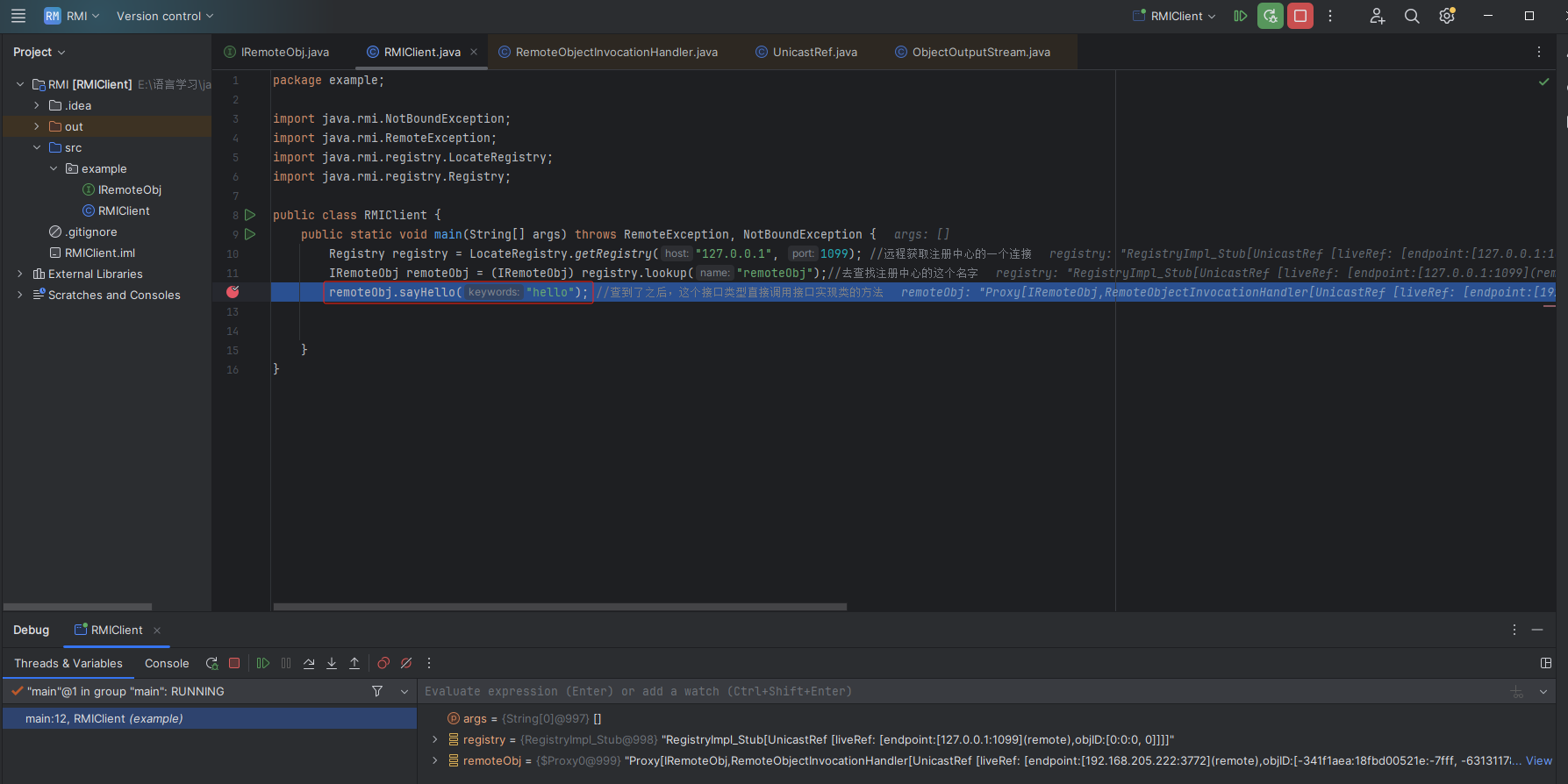Toggle debug layout settings icon
1568x784 pixels.
tap(1546, 663)
